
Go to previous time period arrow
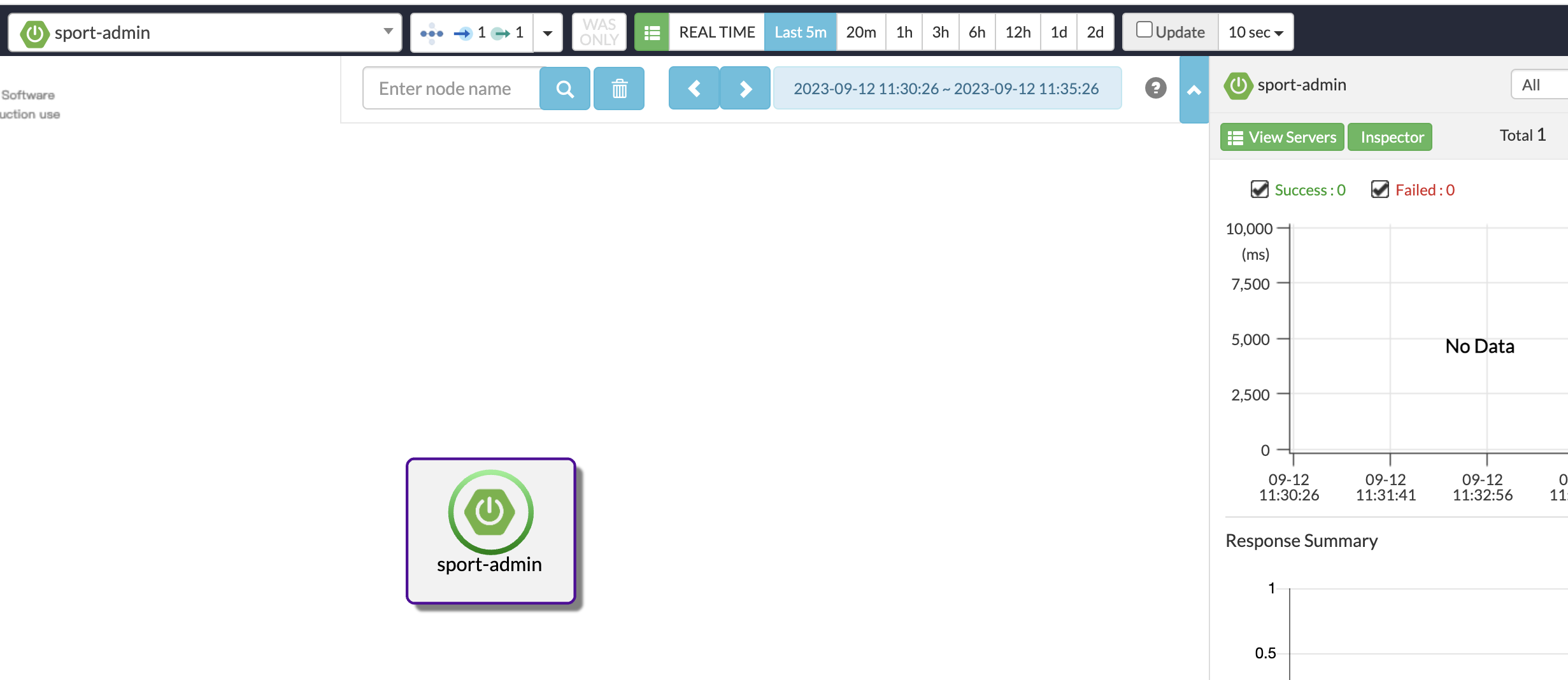click(694, 89)
